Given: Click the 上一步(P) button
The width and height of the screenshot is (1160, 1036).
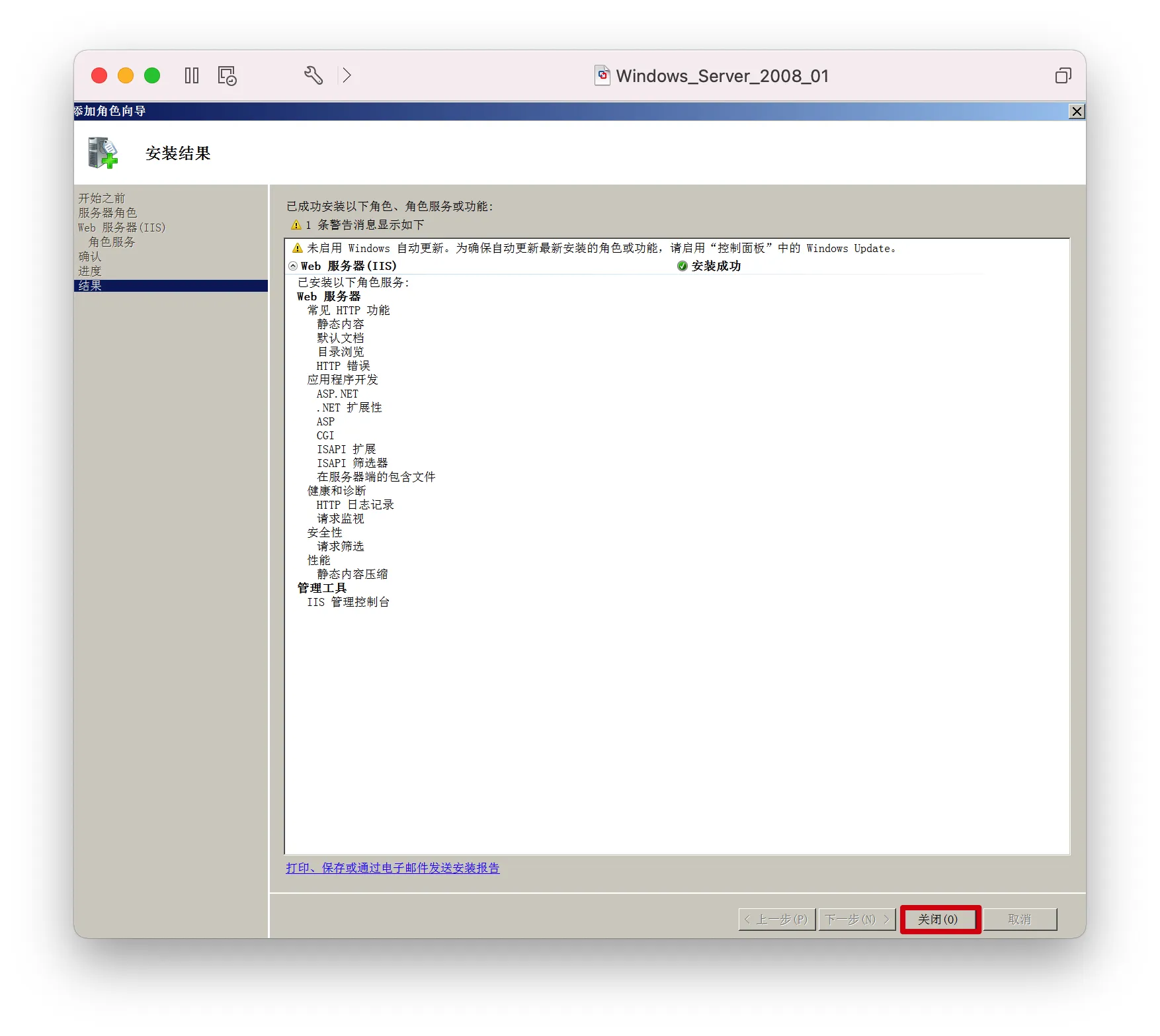Looking at the screenshot, I should point(777,919).
